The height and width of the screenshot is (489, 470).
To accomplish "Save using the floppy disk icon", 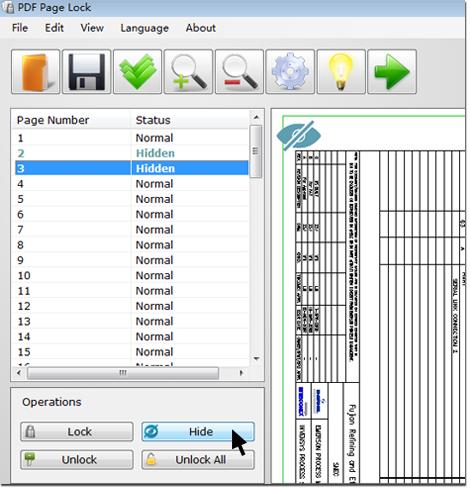I will tap(86, 72).
